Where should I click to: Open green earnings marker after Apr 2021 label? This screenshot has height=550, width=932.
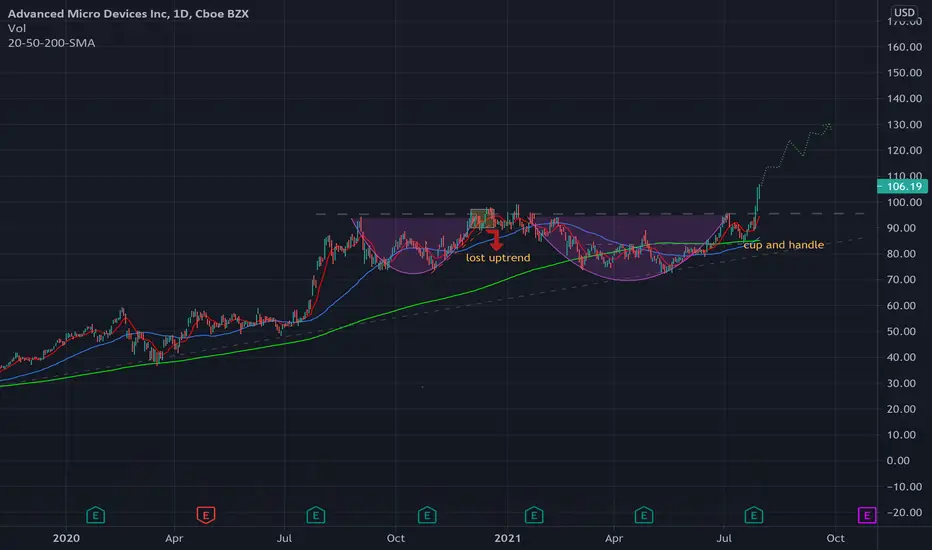(x=644, y=515)
